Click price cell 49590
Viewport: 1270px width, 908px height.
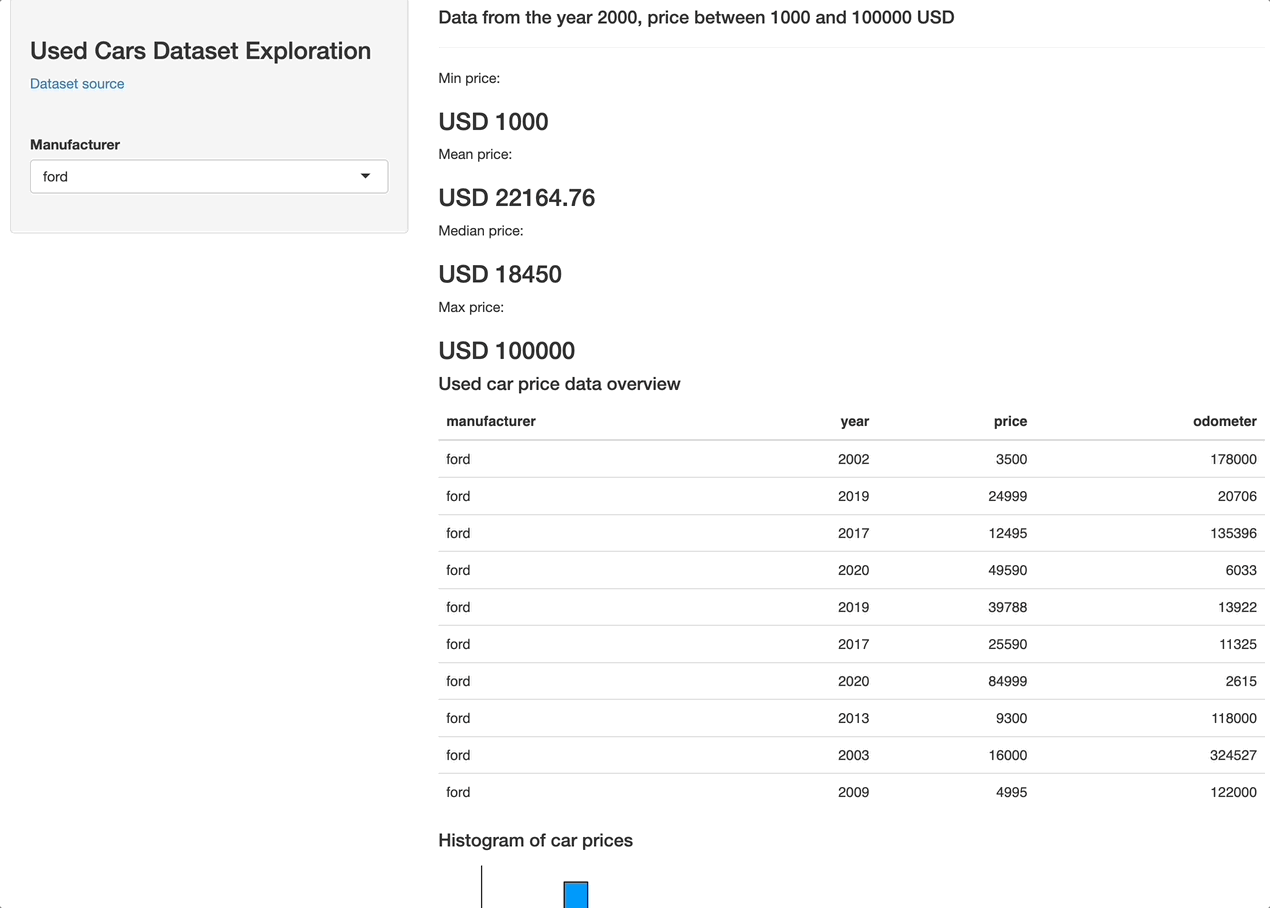point(1008,570)
